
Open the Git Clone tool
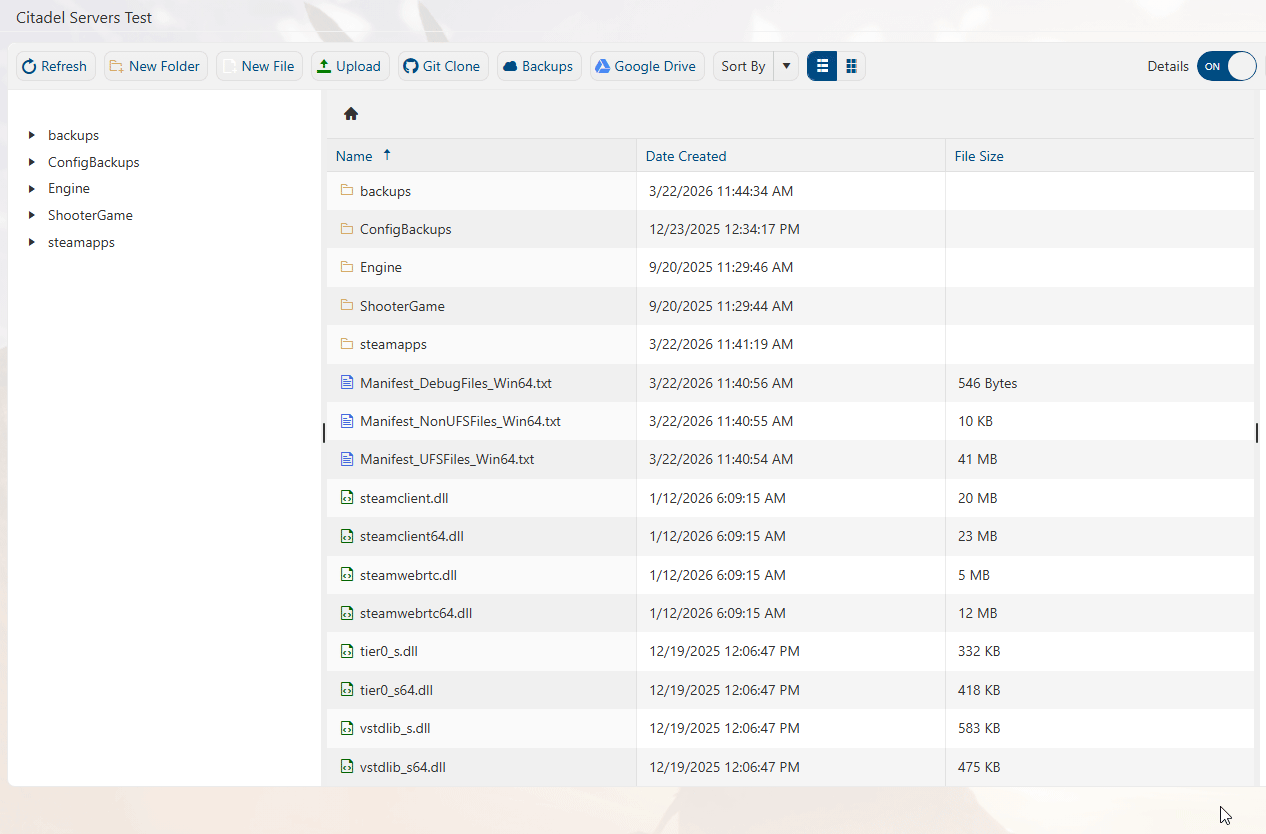[443, 66]
